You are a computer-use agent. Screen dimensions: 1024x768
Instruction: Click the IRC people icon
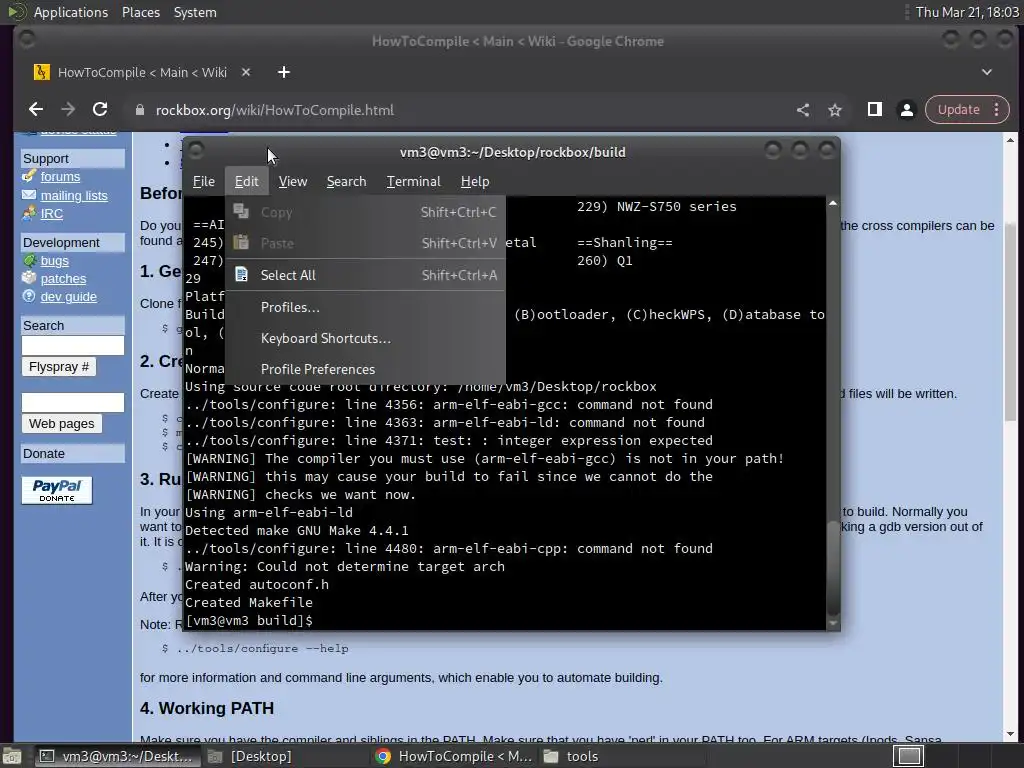tap(29, 212)
